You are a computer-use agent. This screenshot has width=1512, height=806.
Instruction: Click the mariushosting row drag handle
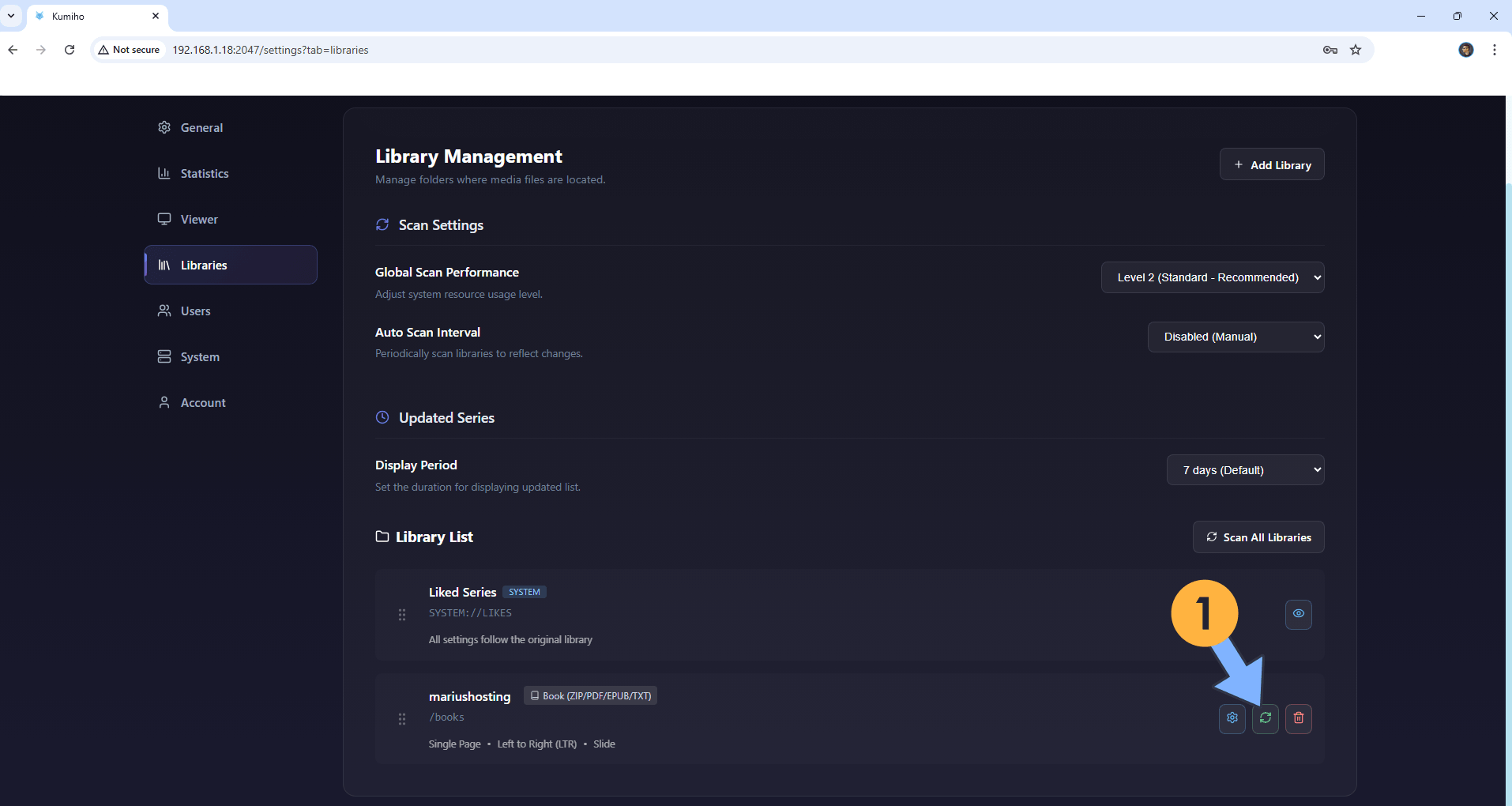coord(402,719)
